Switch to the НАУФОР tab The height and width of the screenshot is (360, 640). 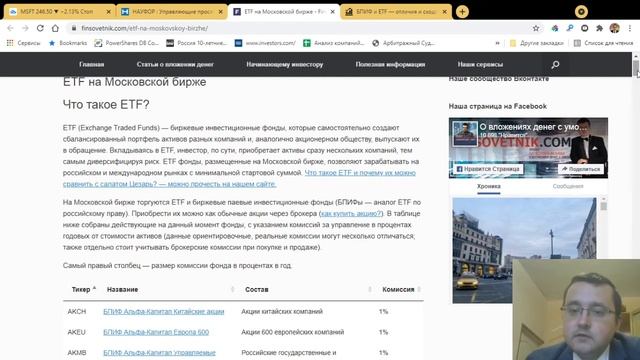(x=171, y=12)
